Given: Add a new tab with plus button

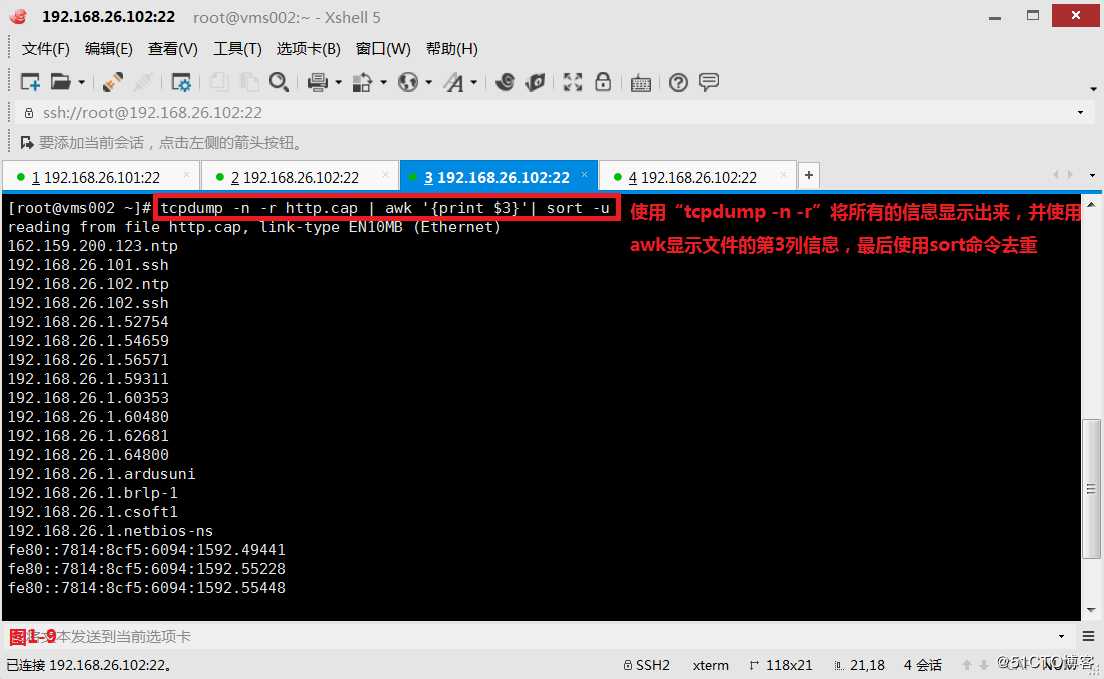Looking at the screenshot, I should pyautogui.click(x=809, y=175).
